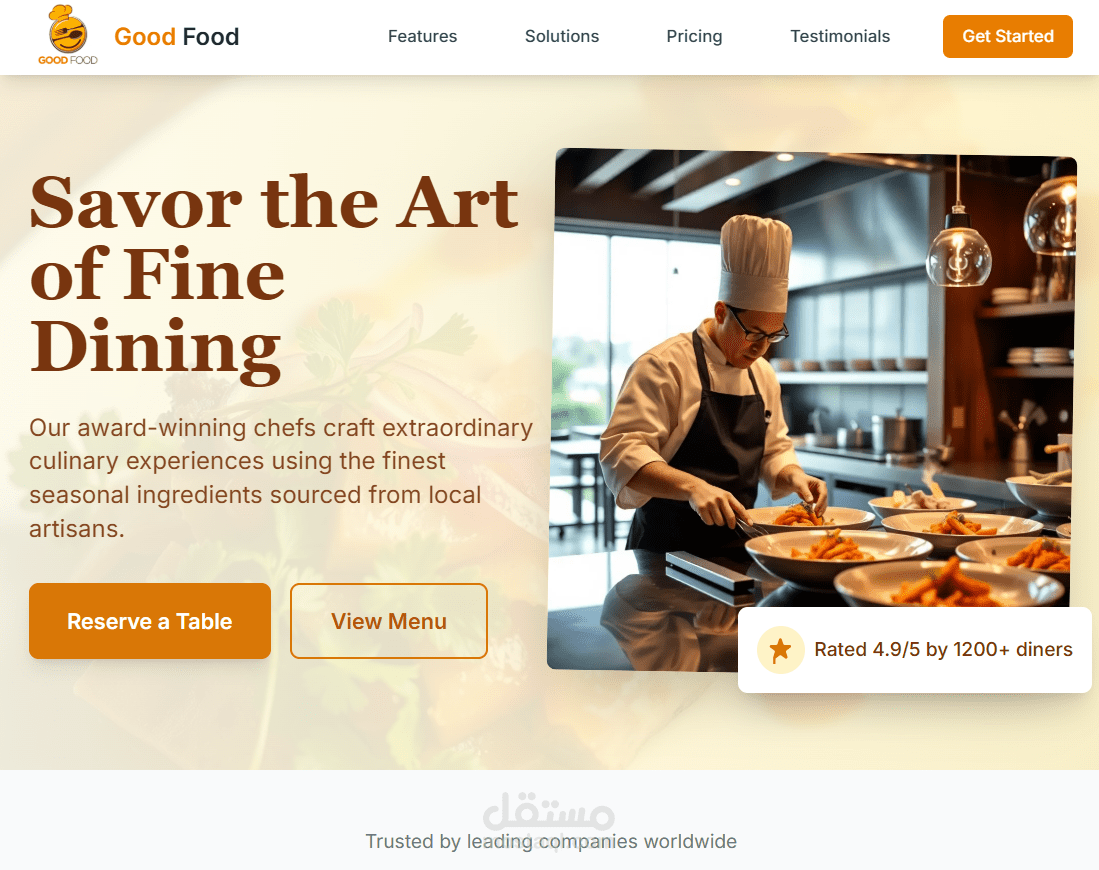Click the orange star rating icon
This screenshot has width=1099, height=870.
[x=780, y=650]
